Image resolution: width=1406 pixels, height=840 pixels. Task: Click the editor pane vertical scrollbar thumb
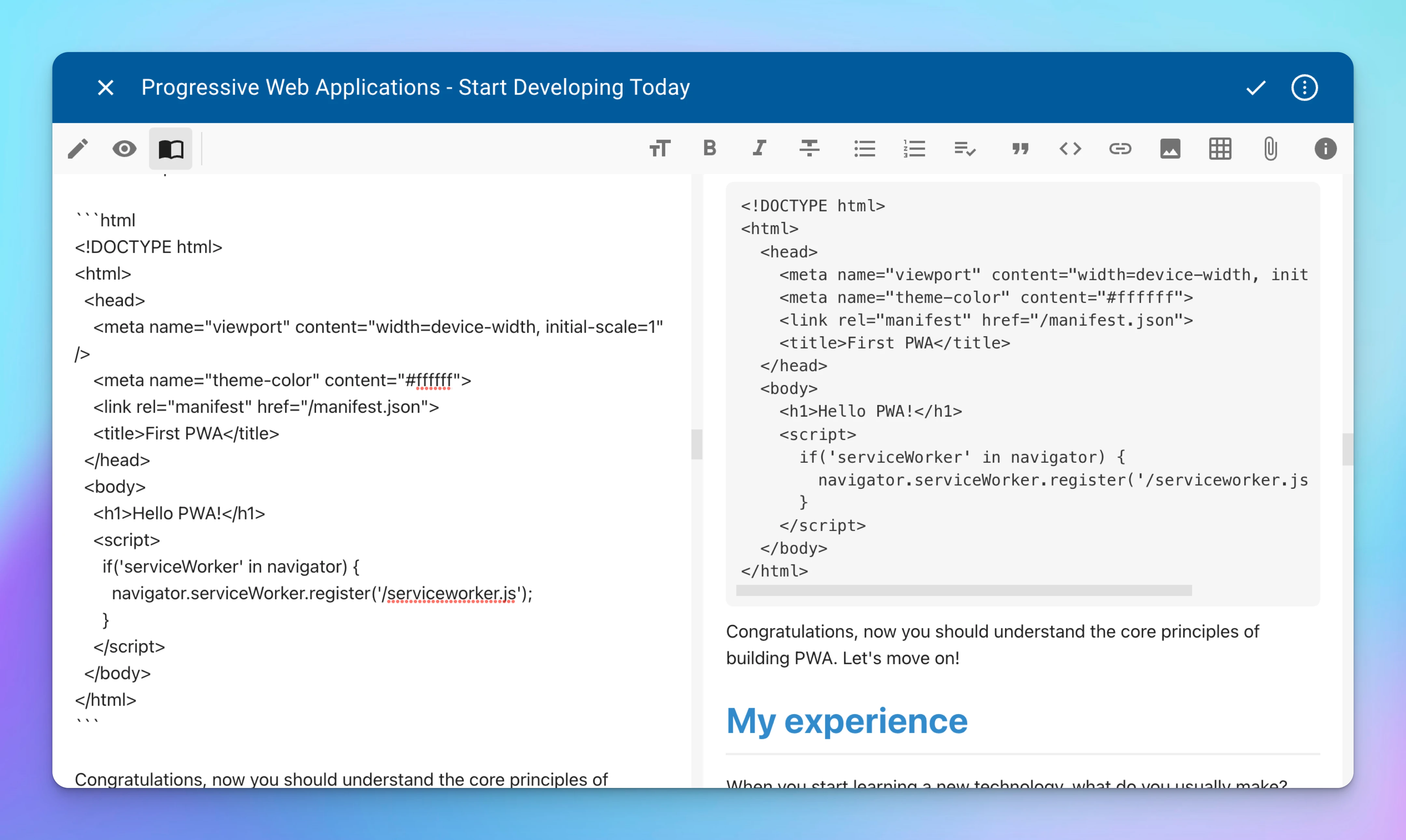point(696,444)
